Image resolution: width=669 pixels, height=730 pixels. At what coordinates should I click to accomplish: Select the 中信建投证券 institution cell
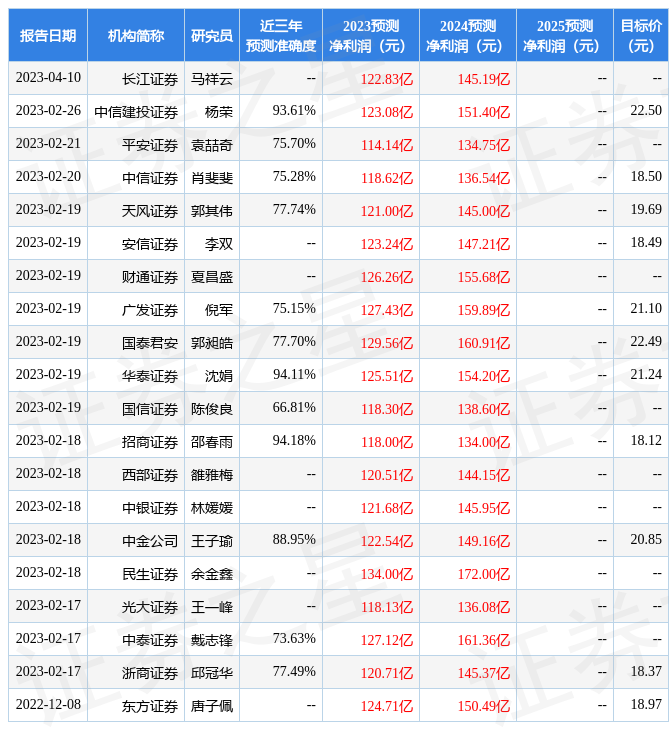tap(136, 112)
